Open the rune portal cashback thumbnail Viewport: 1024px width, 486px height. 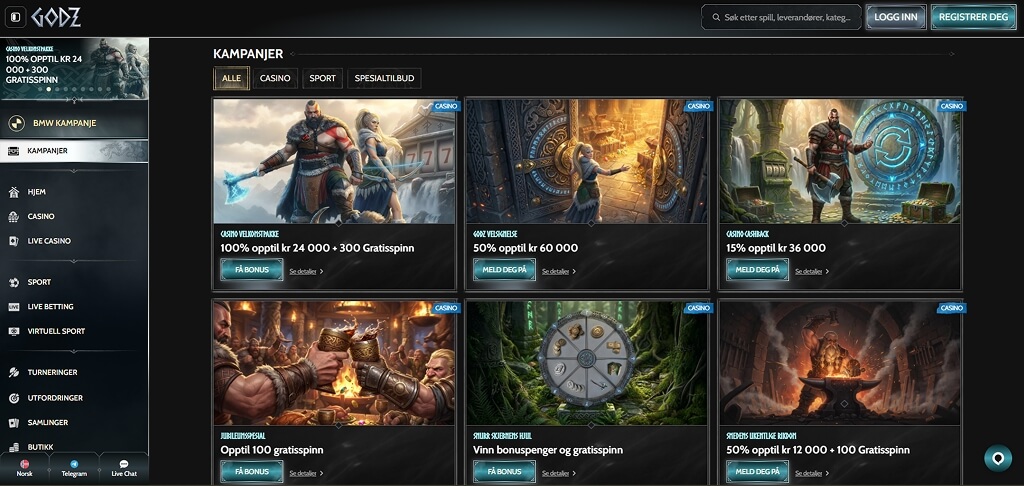[x=840, y=161]
